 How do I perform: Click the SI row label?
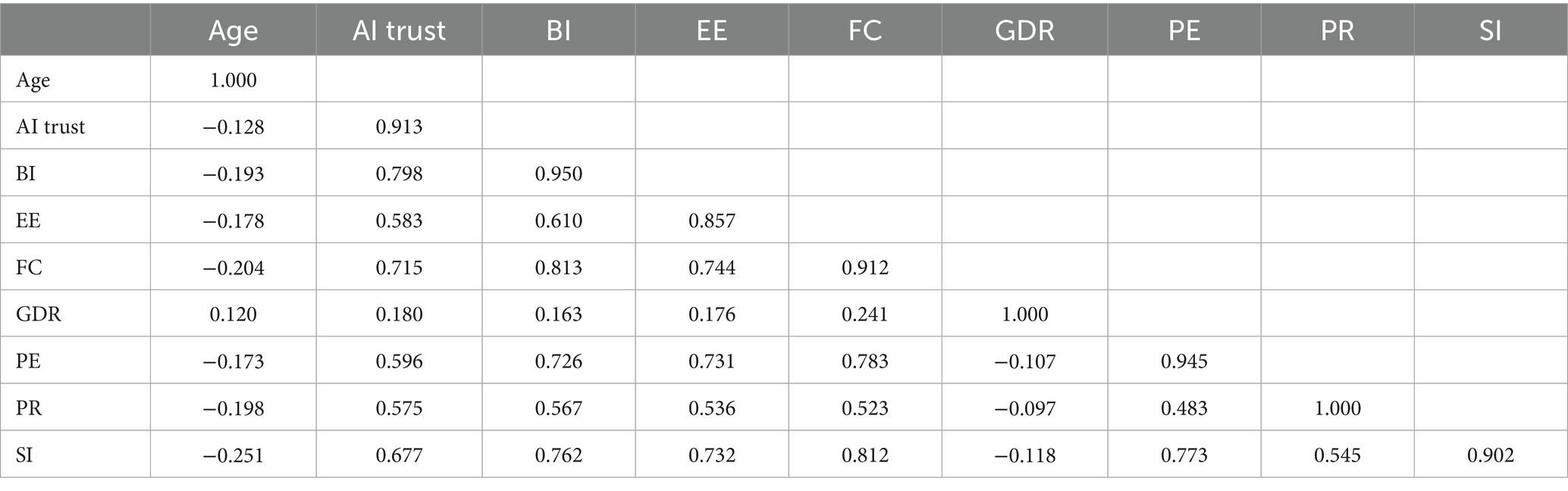[24, 455]
